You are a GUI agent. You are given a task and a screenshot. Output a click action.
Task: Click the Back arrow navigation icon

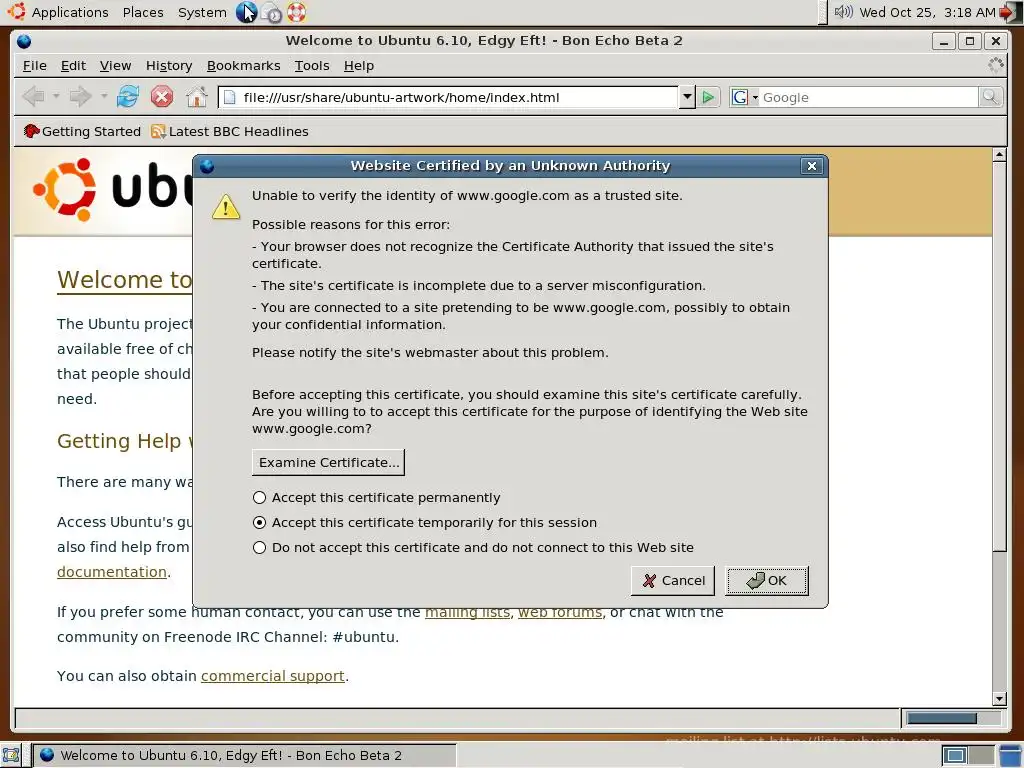(x=33, y=97)
